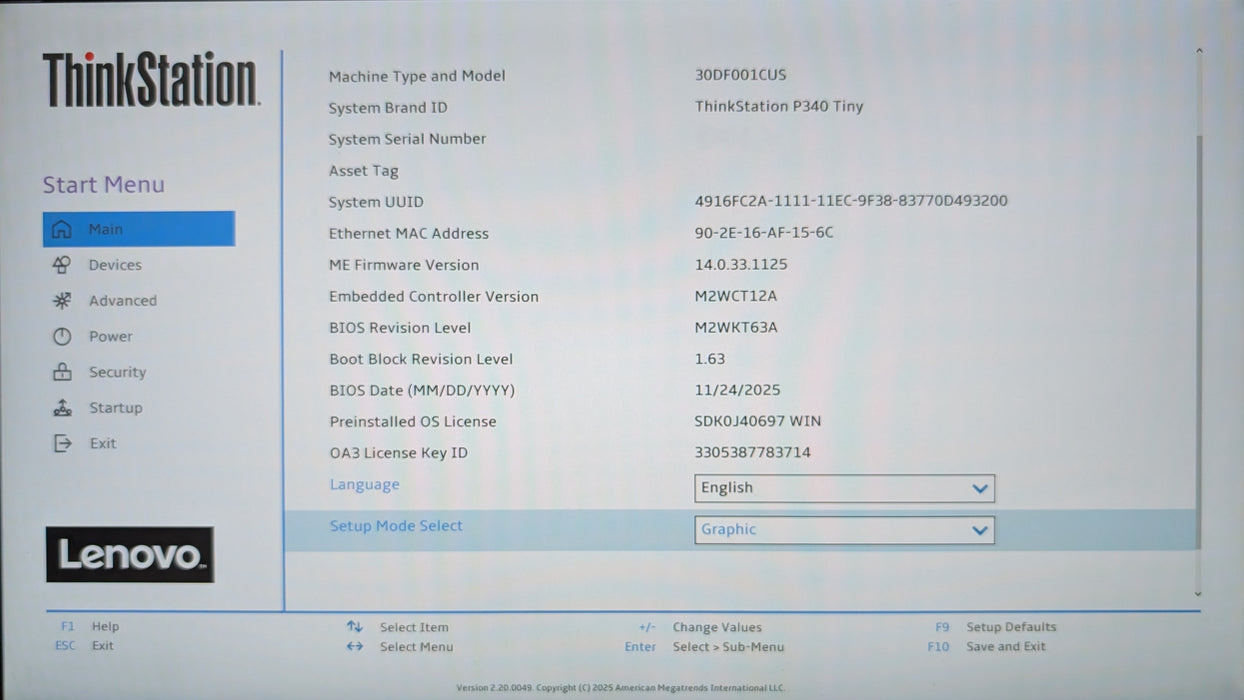1244x700 pixels.
Task: Click the Security padlock icon
Action: 62,372
